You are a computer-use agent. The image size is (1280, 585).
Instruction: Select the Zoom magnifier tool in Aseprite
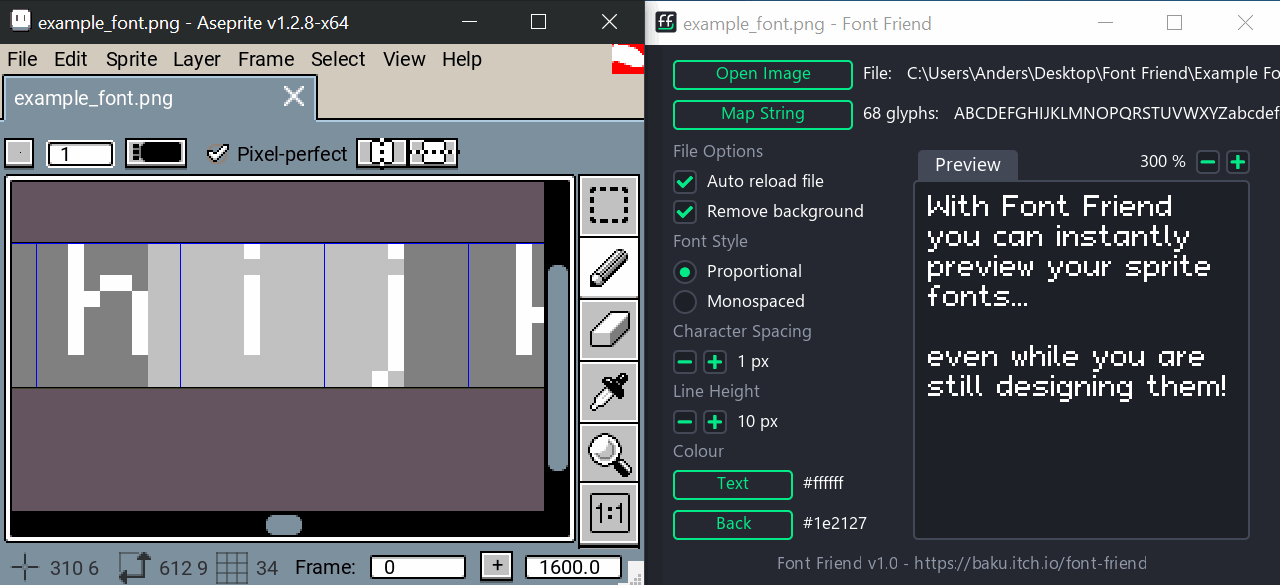click(x=609, y=453)
